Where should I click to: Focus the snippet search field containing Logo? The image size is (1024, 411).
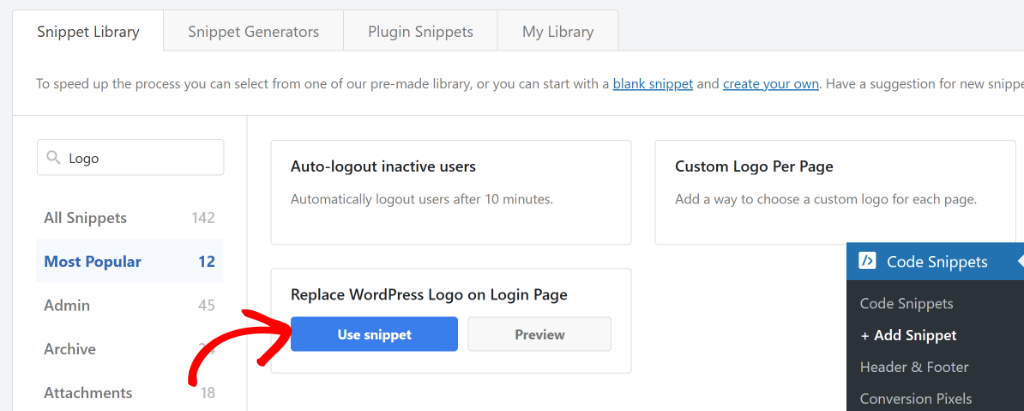pos(140,158)
